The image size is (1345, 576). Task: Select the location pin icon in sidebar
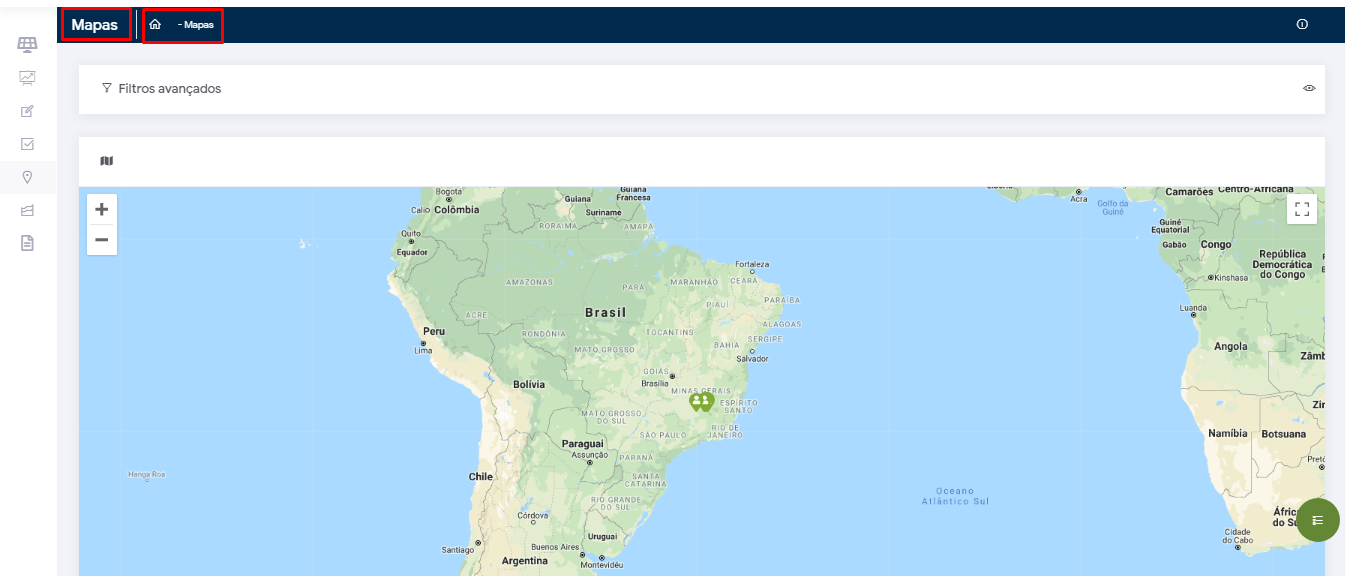tap(27, 177)
